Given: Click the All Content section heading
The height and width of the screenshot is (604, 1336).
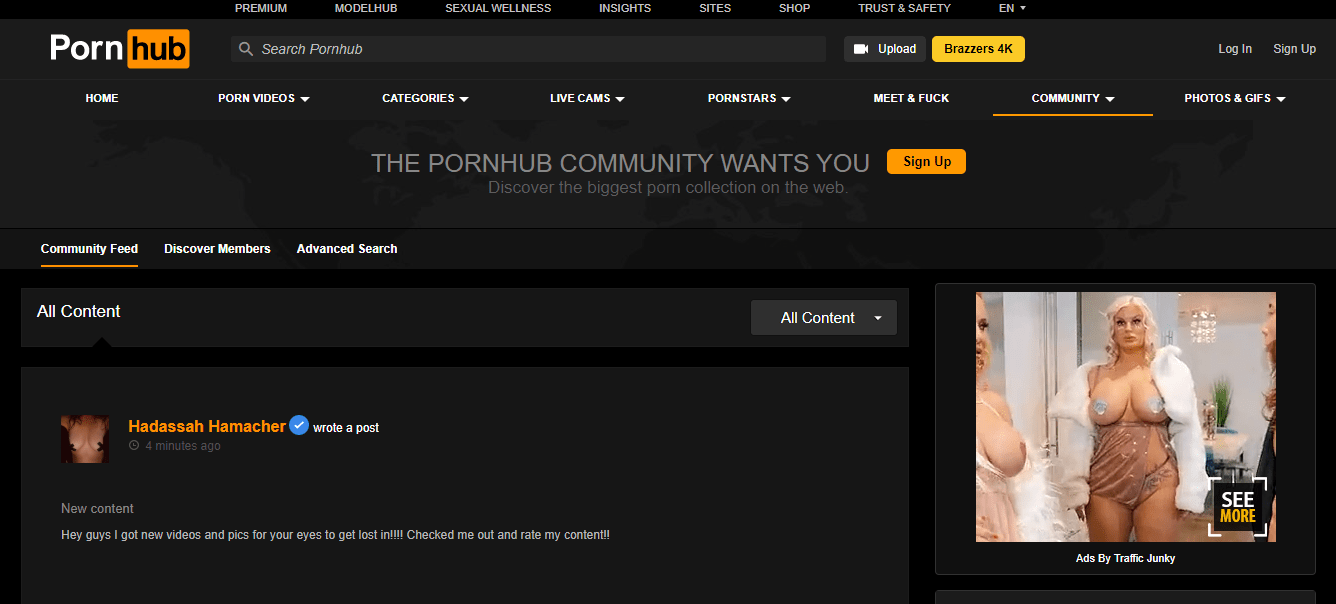Looking at the screenshot, I should pos(78,311).
